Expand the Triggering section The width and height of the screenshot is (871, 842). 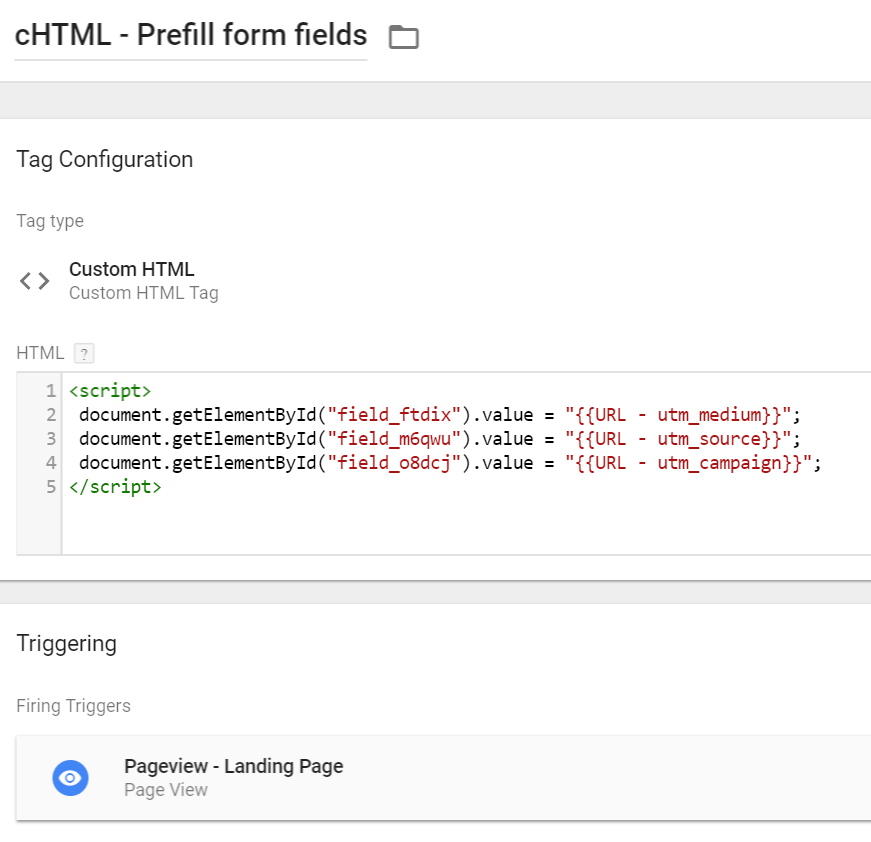[x=66, y=644]
